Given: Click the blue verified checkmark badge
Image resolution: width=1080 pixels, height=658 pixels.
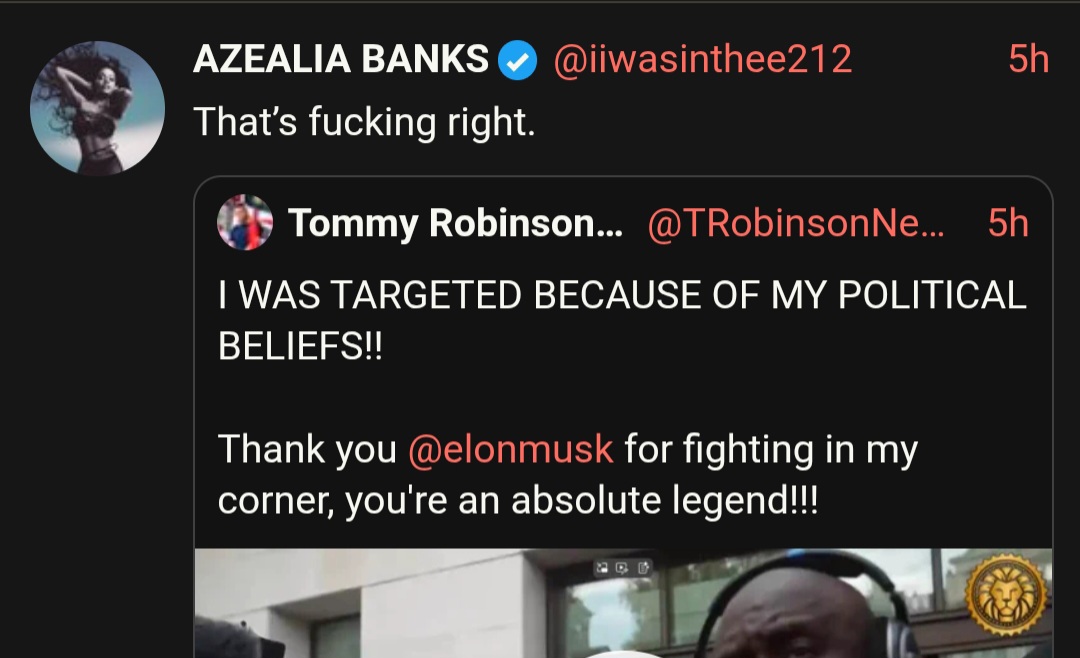Looking at the screenshot, I should (517, 60).
